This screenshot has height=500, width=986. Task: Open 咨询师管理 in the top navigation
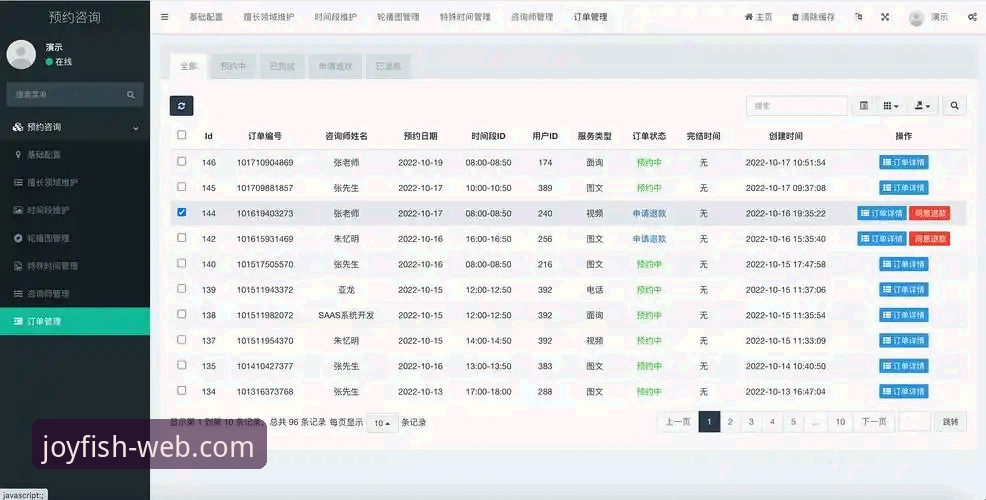[532, 17]
